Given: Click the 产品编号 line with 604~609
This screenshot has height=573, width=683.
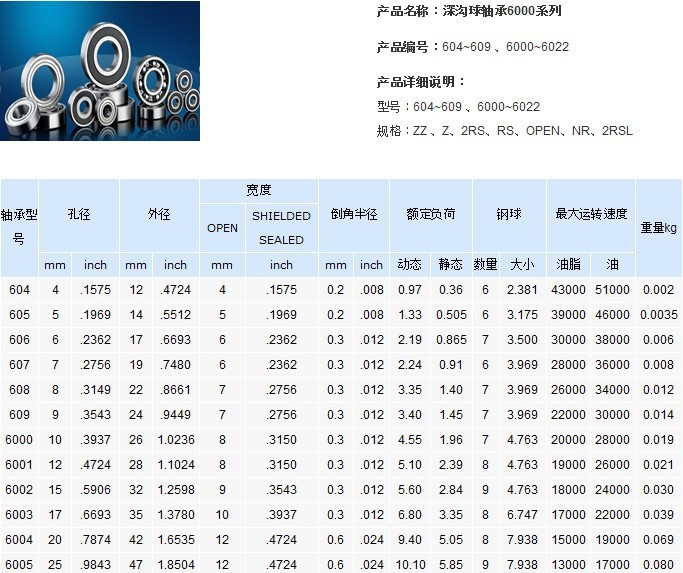Looking at the screenshot, I should (x=472, y=47).
